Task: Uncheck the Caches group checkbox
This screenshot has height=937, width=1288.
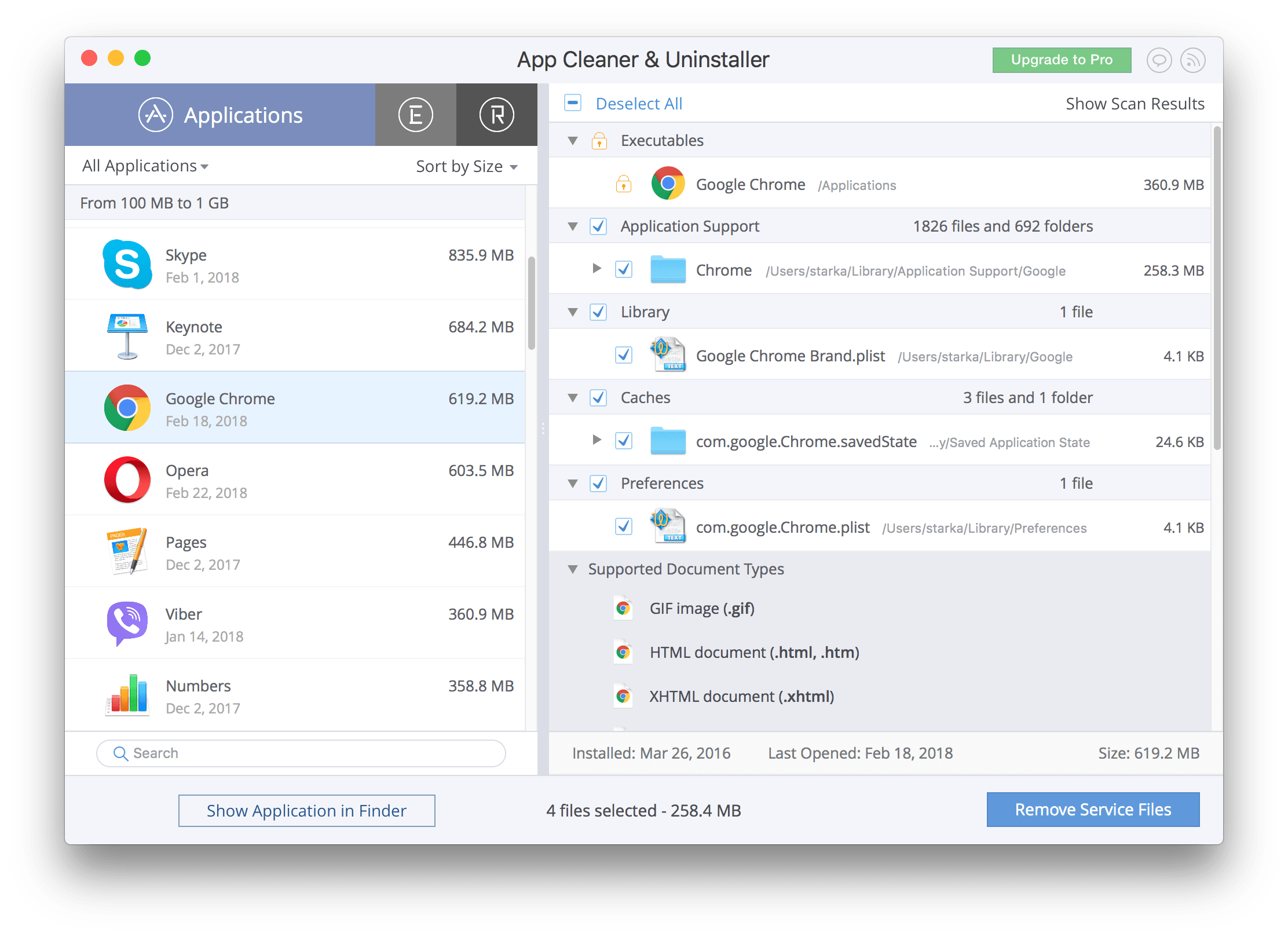Action: point(598,397)
